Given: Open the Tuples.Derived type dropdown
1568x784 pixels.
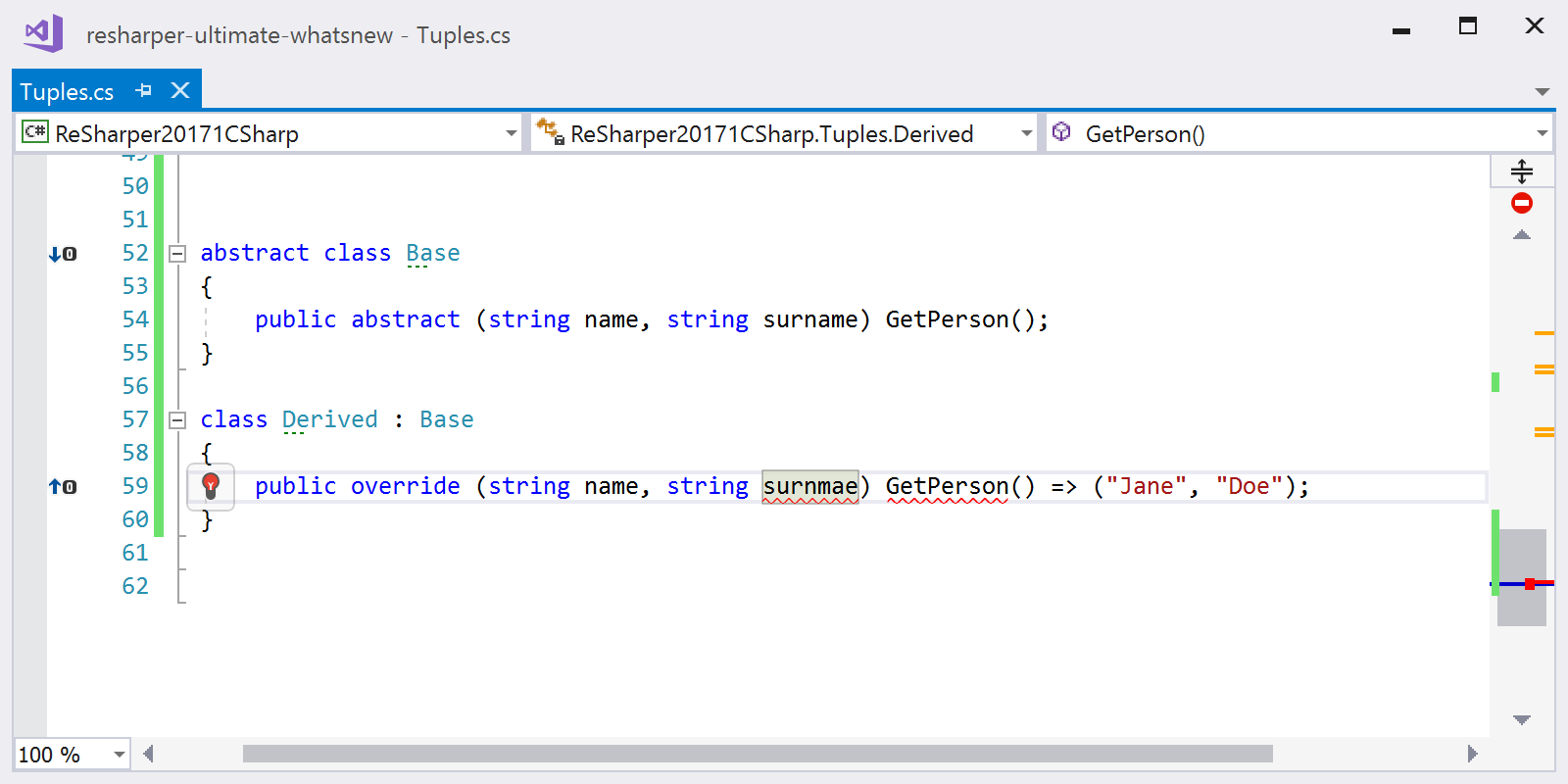Looking at the screenshot, I should pos(1027,133).
